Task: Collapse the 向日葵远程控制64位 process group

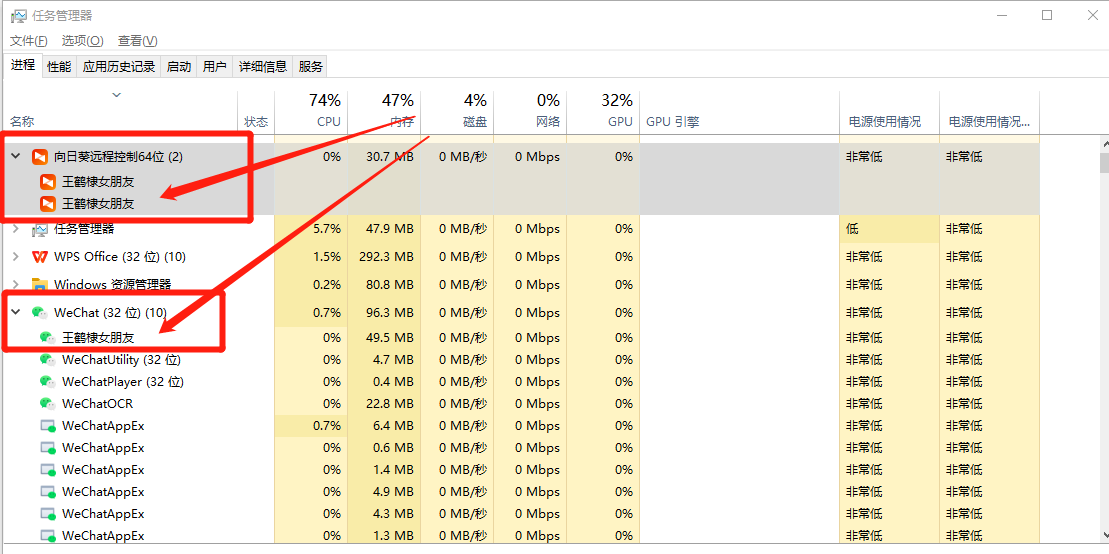Action: [16, 157]
